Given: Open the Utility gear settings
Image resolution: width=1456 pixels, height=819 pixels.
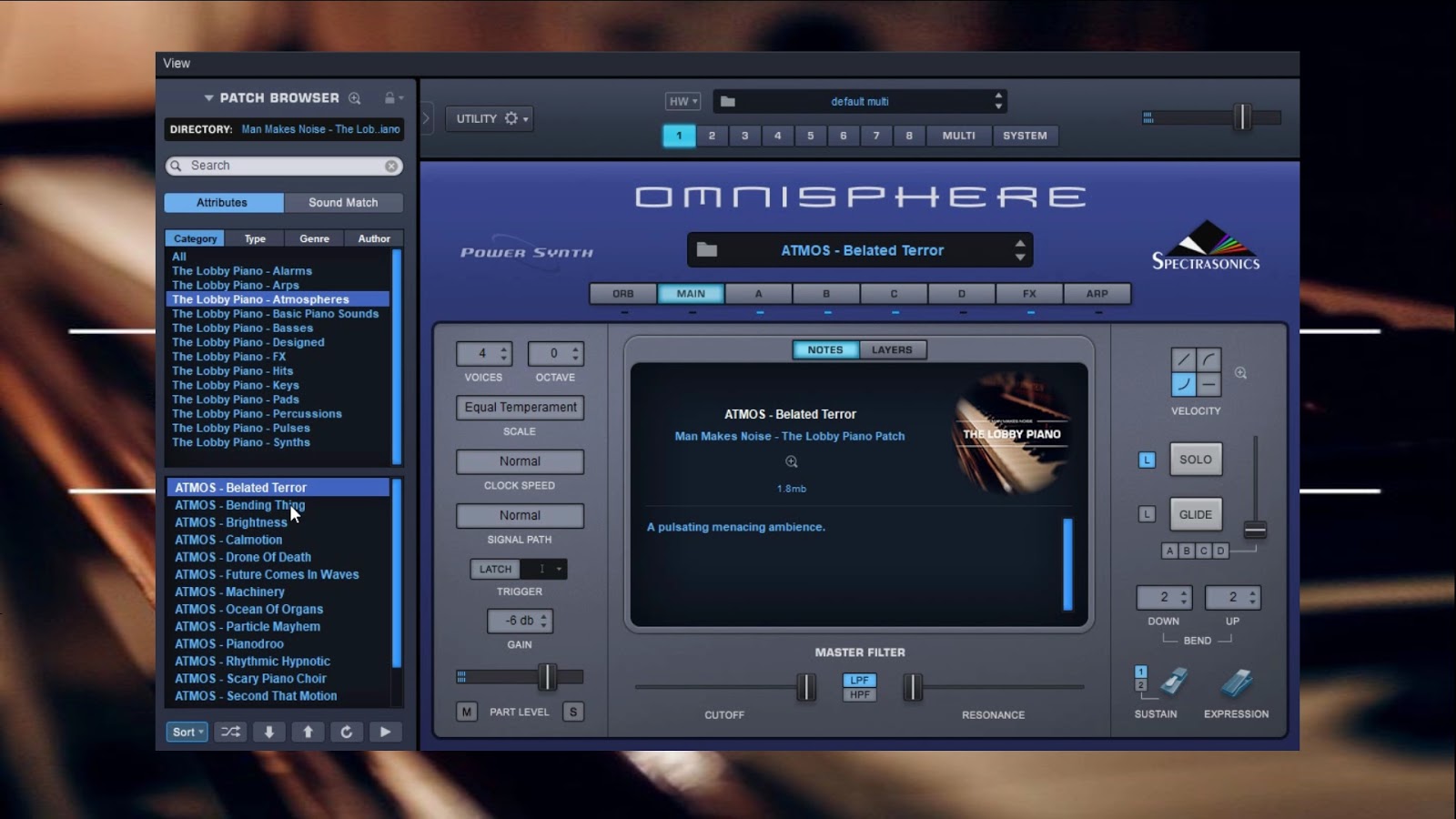Looking at the screenshot, I should [x=510, y=118].
